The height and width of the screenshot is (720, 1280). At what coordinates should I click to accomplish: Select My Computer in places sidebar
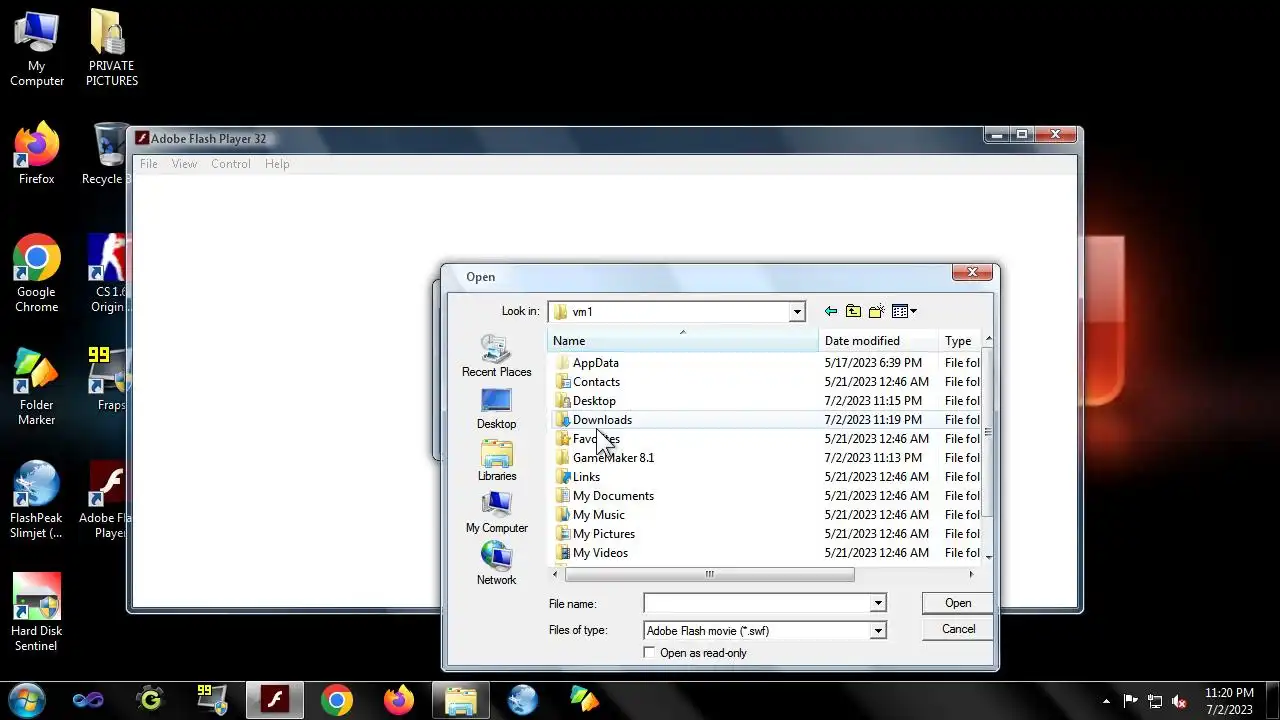pos(496,513)
